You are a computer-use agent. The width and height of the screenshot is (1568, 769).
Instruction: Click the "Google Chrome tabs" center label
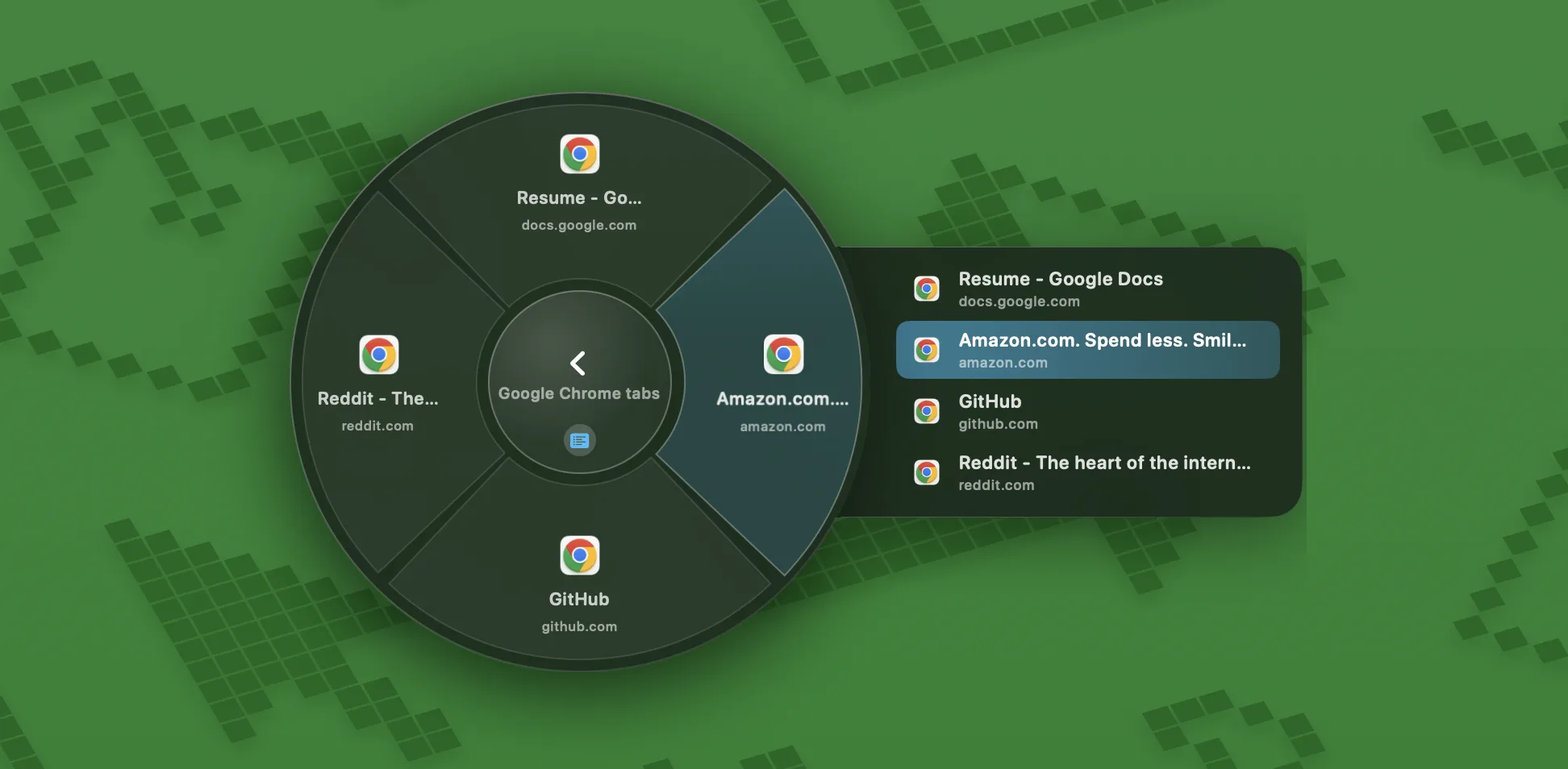(579, 393)
